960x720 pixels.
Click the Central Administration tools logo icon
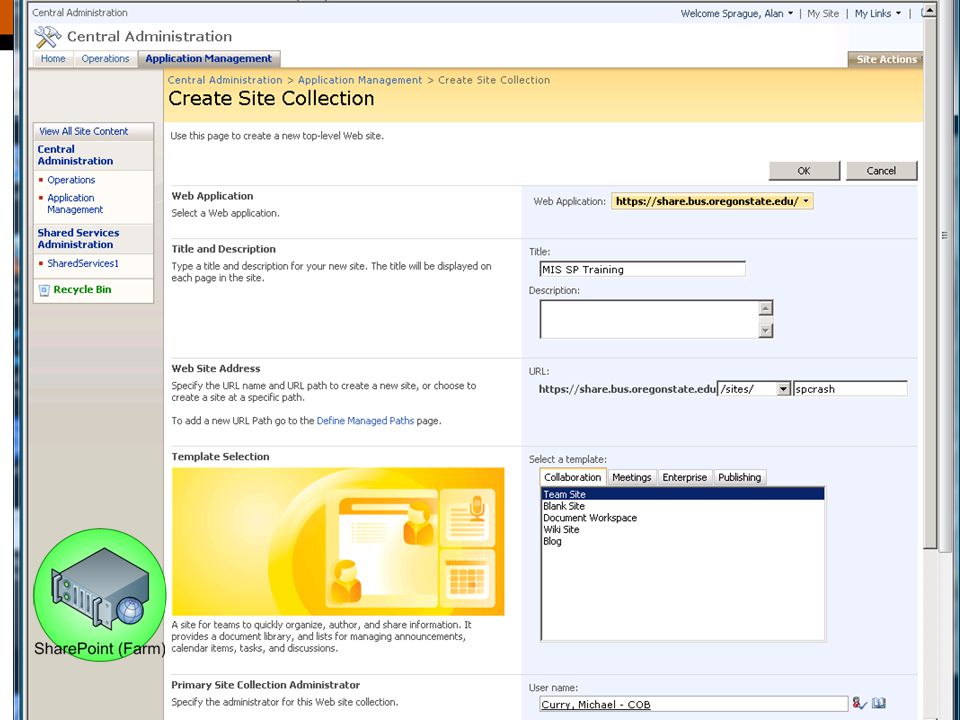point(47,37)
